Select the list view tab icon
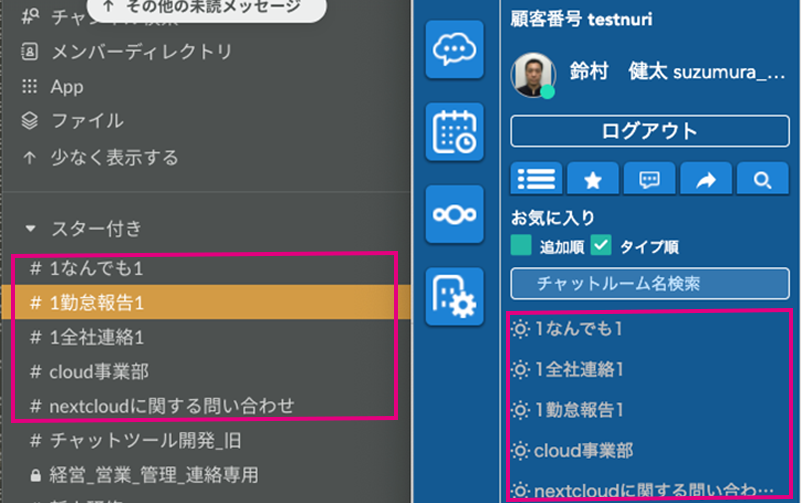Viewport: 801px width, 503px height. pos(537,180)
